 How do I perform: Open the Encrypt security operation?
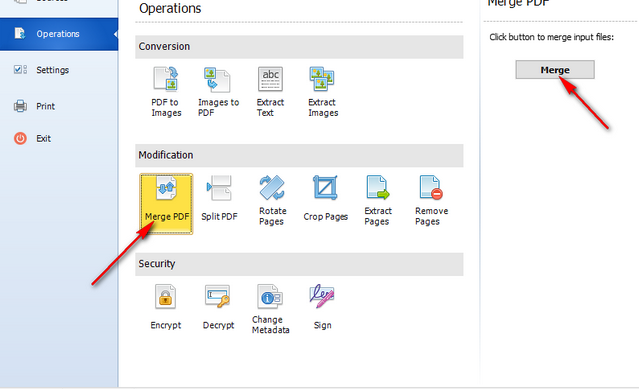[165, 307]
